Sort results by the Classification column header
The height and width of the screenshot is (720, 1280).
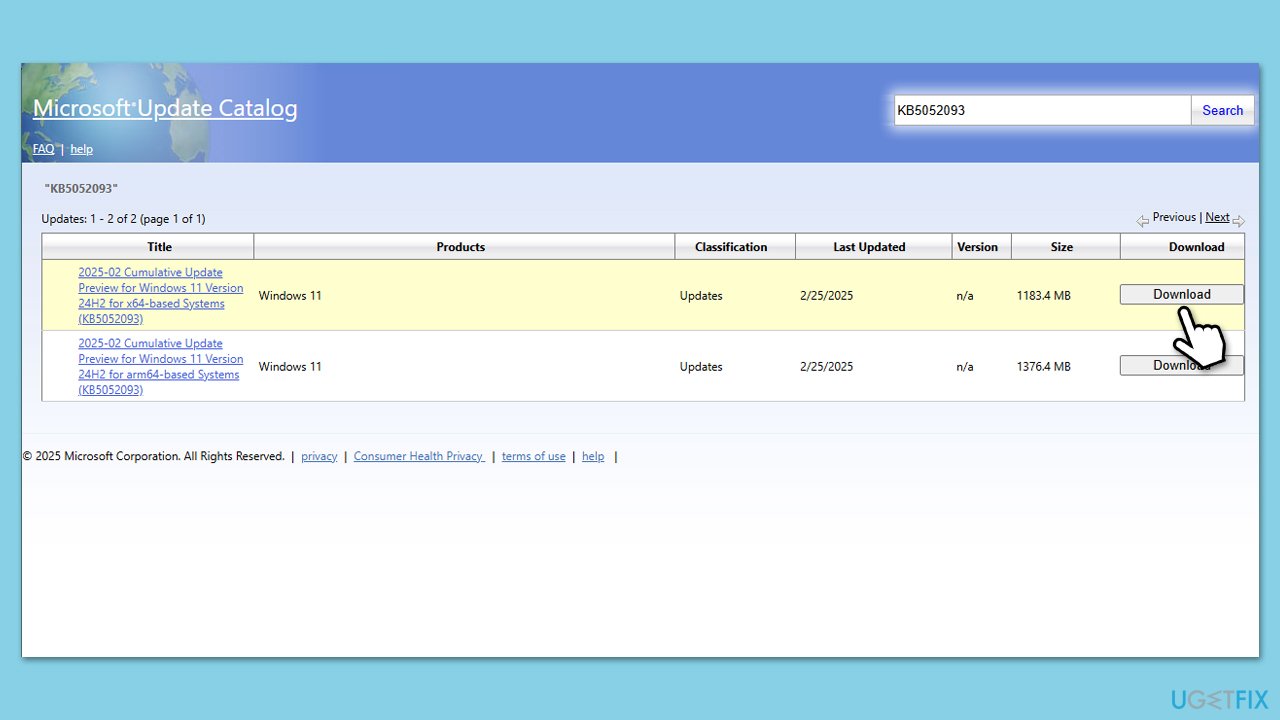(731, 246)
